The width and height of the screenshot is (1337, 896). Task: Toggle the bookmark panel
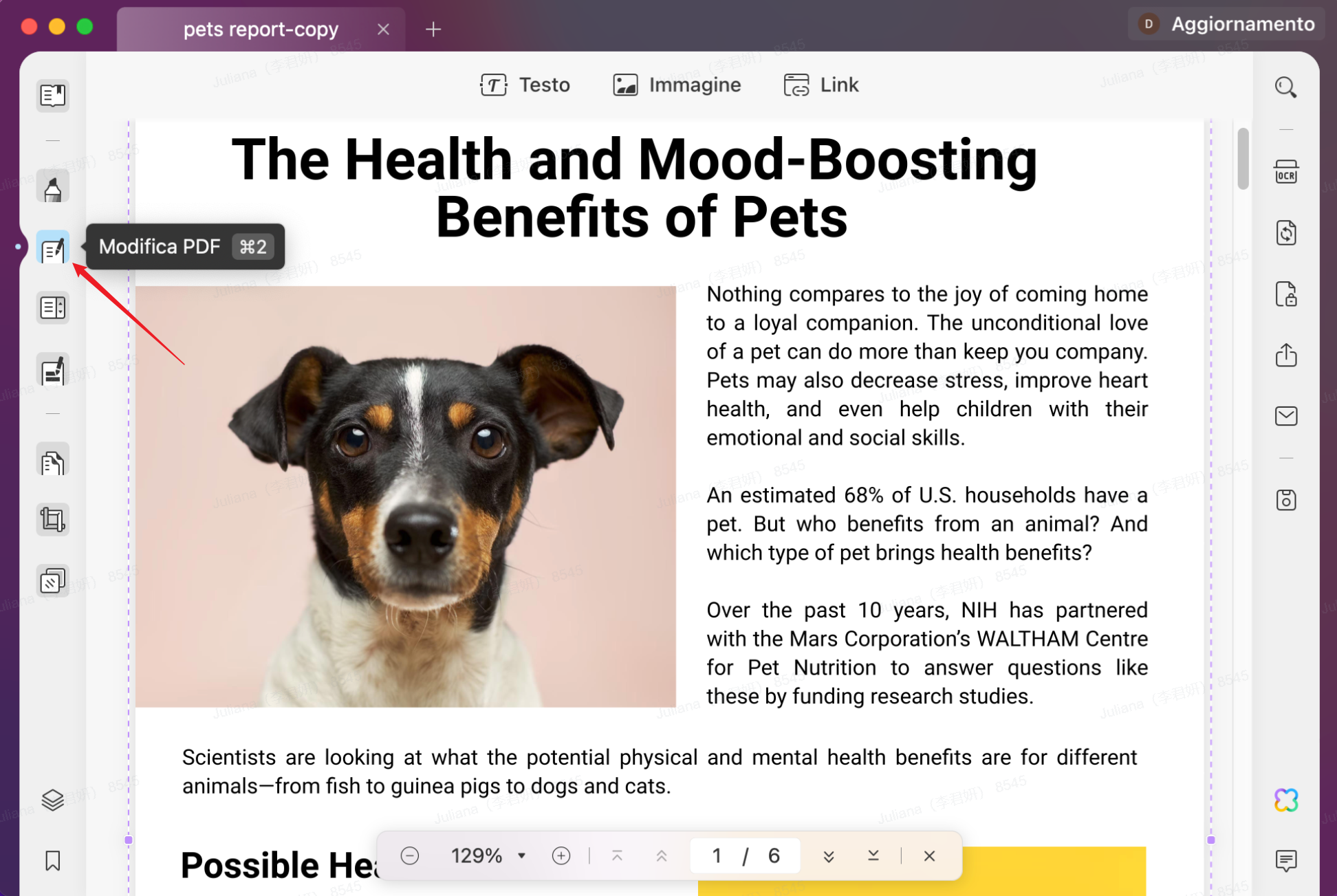click(x=52, y=860)
